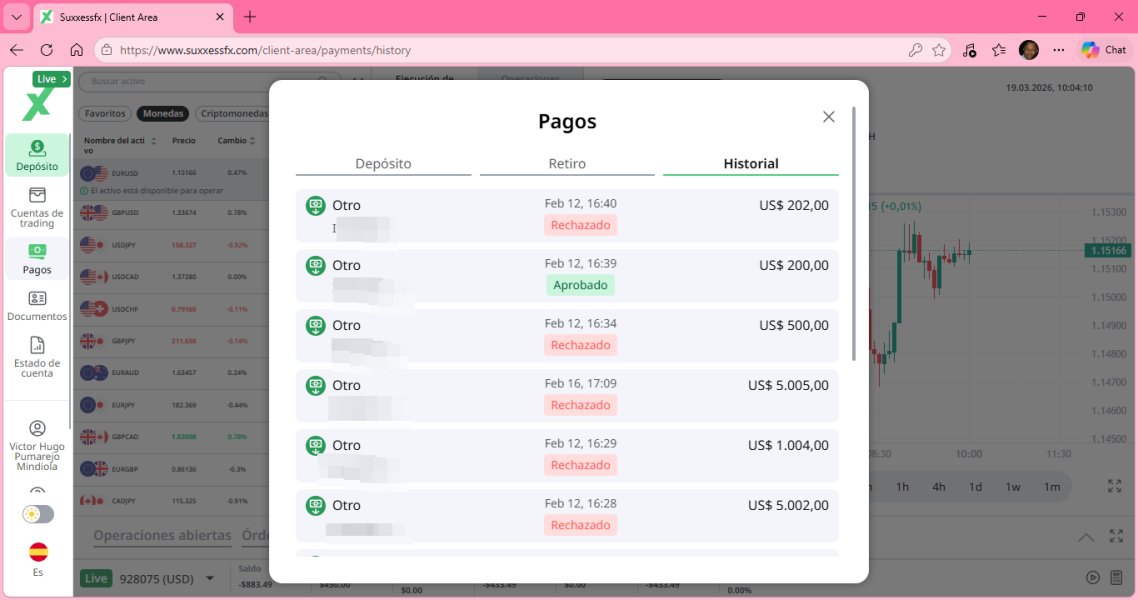The image size is (1138, 600).
Task: Select the Favoritos filter chip
Action: (105, 113)
